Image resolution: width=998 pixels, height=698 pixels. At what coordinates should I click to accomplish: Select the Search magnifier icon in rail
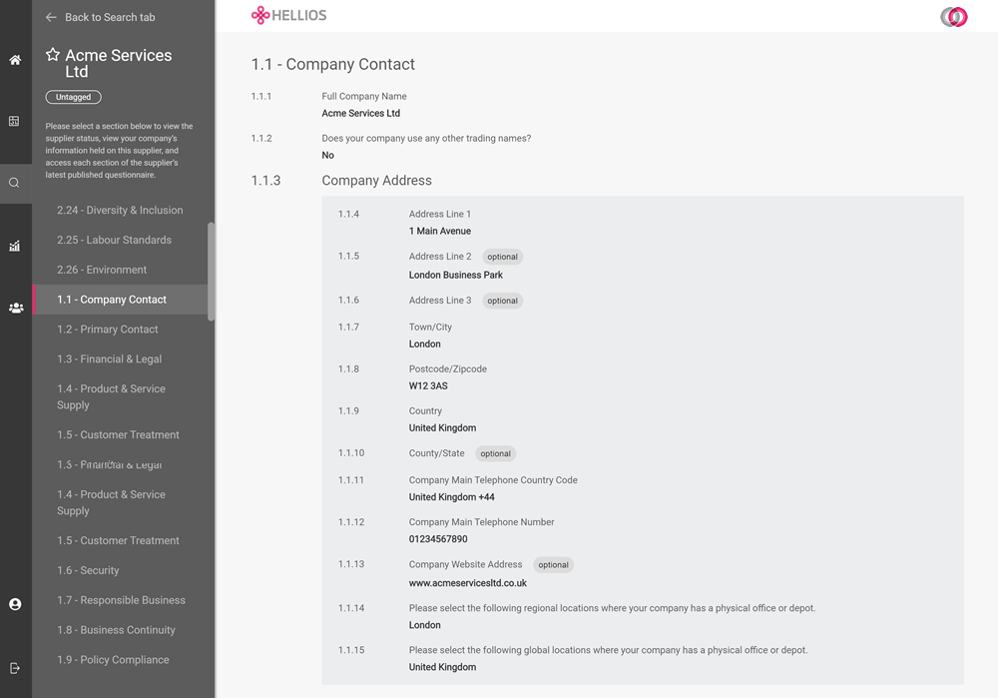click(x=14, y=183)
